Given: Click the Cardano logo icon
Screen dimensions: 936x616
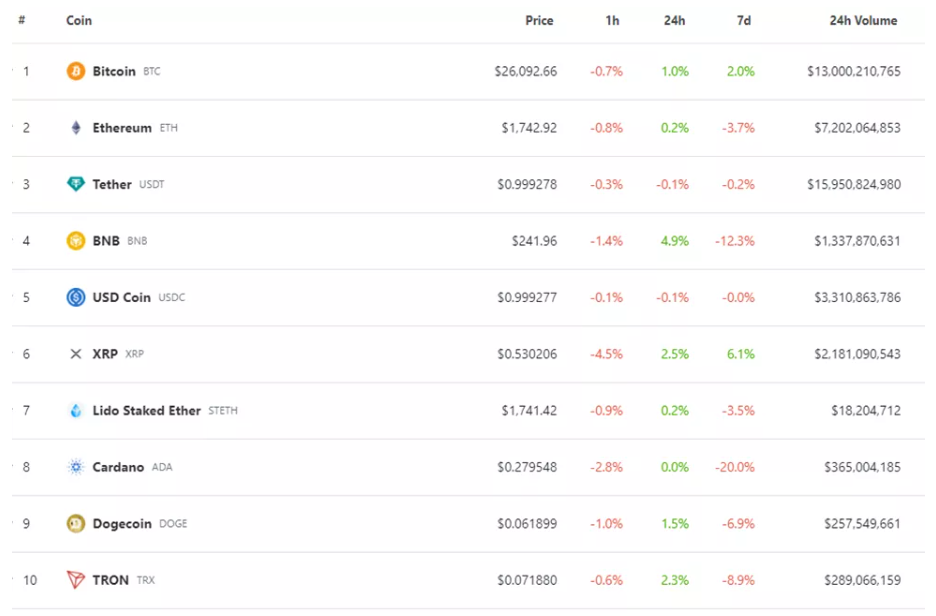Looking at the screenshot, I should pos(75,467).
